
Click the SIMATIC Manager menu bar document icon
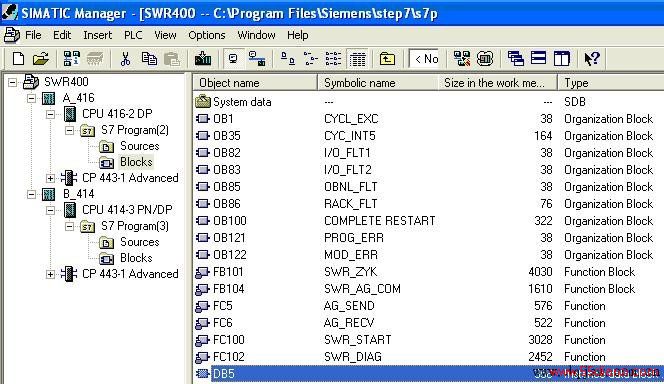click(x=11, y=35)
